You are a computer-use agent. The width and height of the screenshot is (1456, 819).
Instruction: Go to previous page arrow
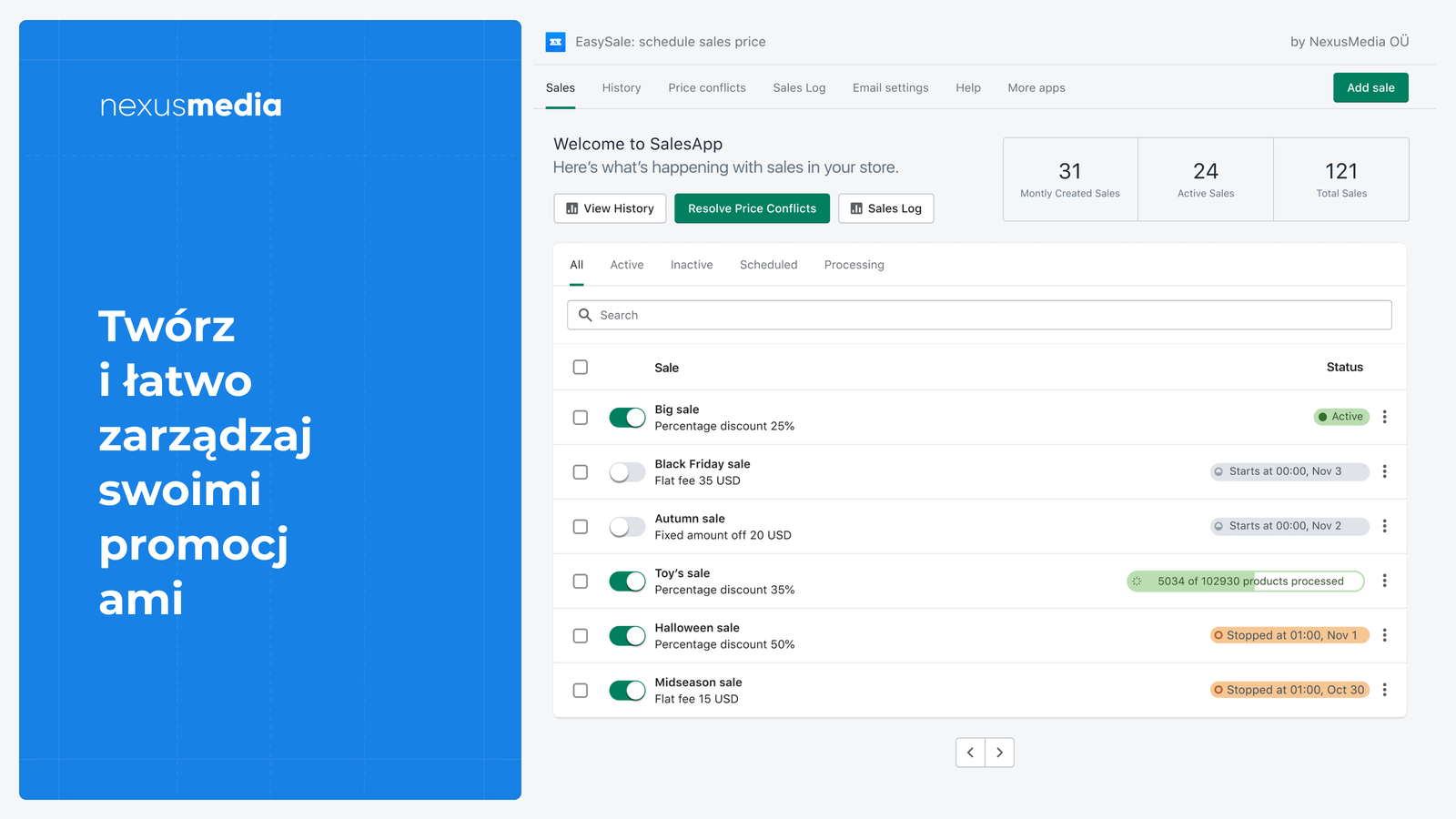click(x=970, y=753)
